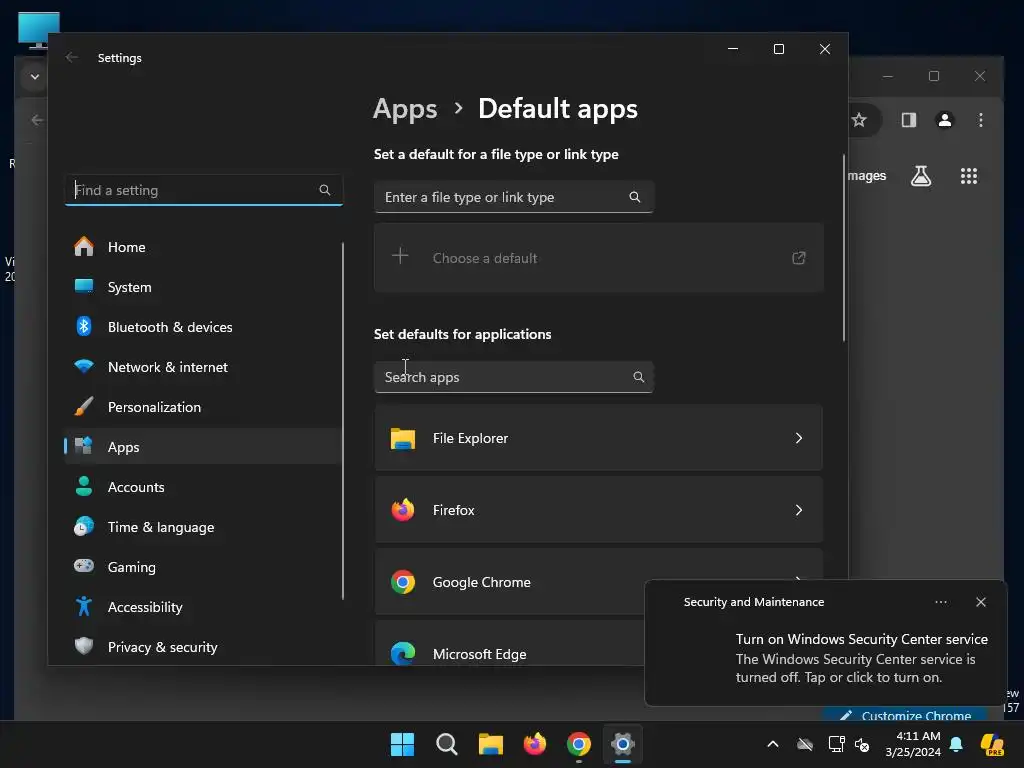Viewport: 1024px width, 768px height.
Task: Click Apps breadcrumb link in header
Action: pyautogui.click(x=405, y=109)
